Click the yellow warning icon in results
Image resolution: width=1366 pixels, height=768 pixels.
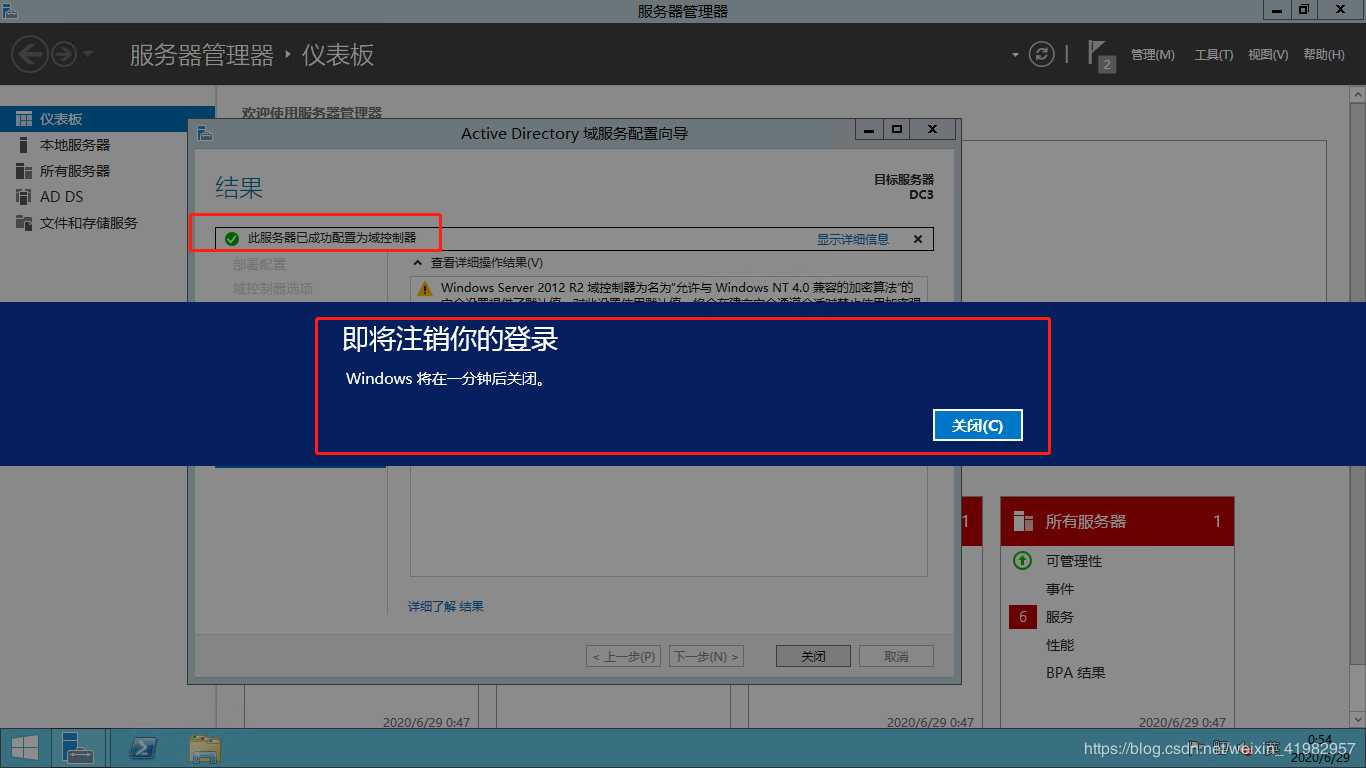point(425,289)
